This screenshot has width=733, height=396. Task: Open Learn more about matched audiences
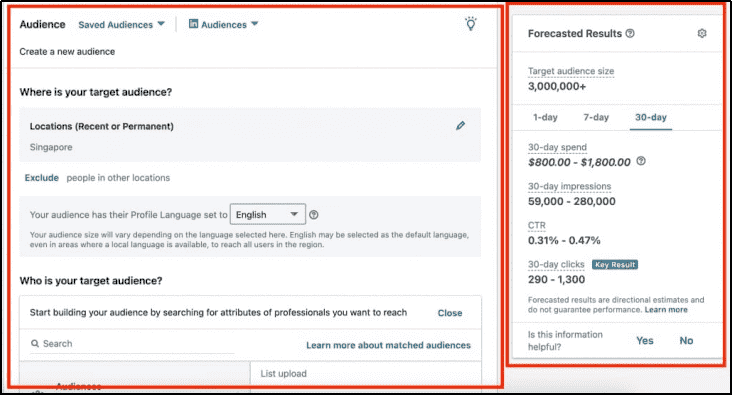(x=388, y=345)
